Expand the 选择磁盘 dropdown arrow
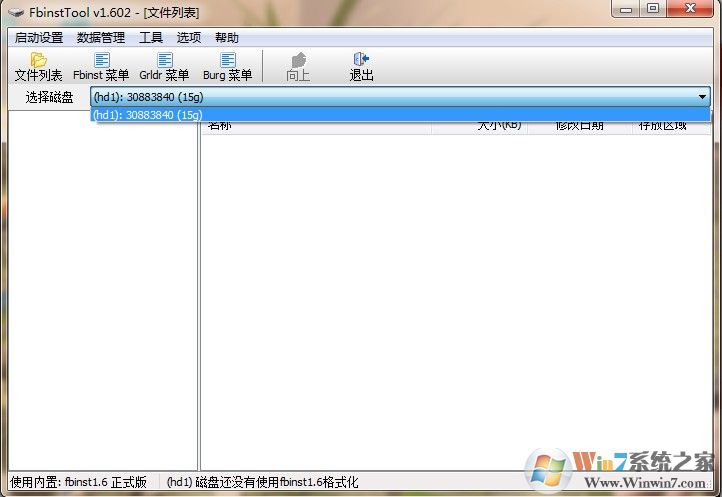Image resolution: width=722 pixels, height=497 pixels. tap(702, 97)
